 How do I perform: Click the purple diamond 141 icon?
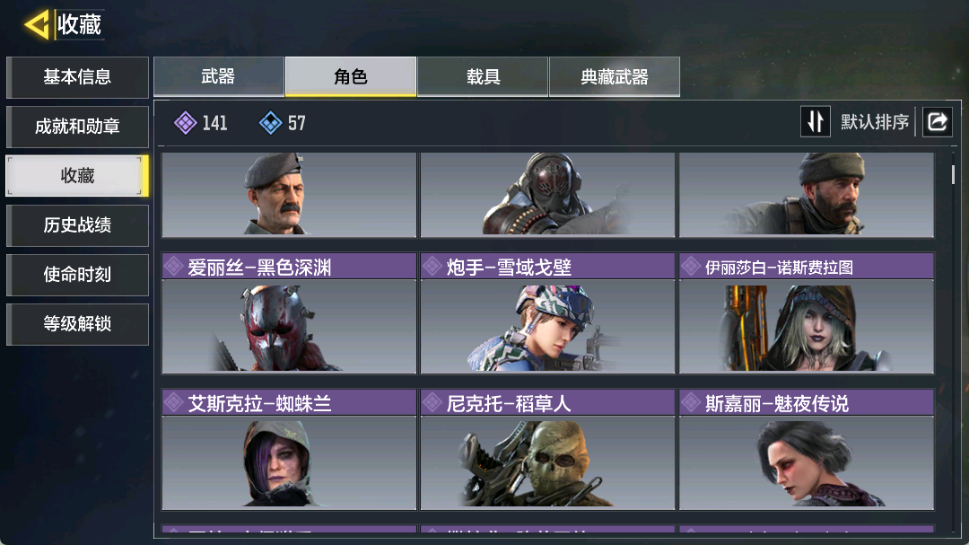click(185, 123)
